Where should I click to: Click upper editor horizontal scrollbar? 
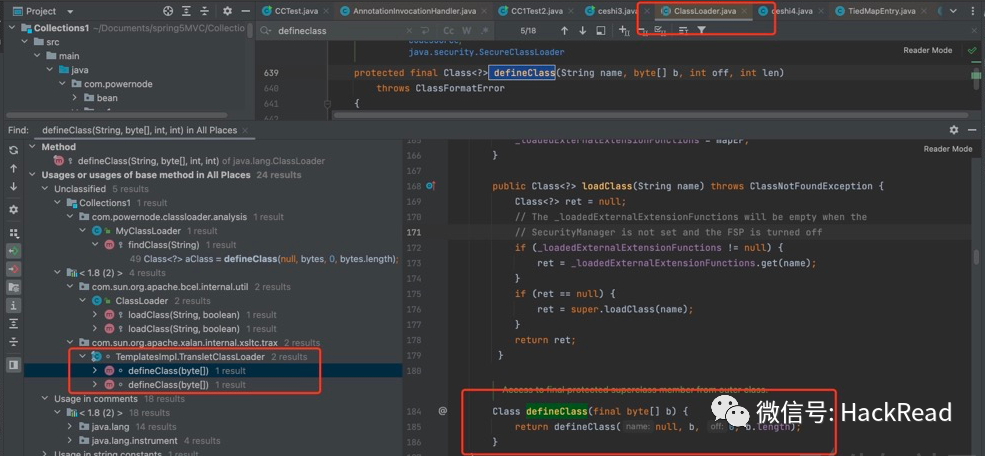coord(650,115)
